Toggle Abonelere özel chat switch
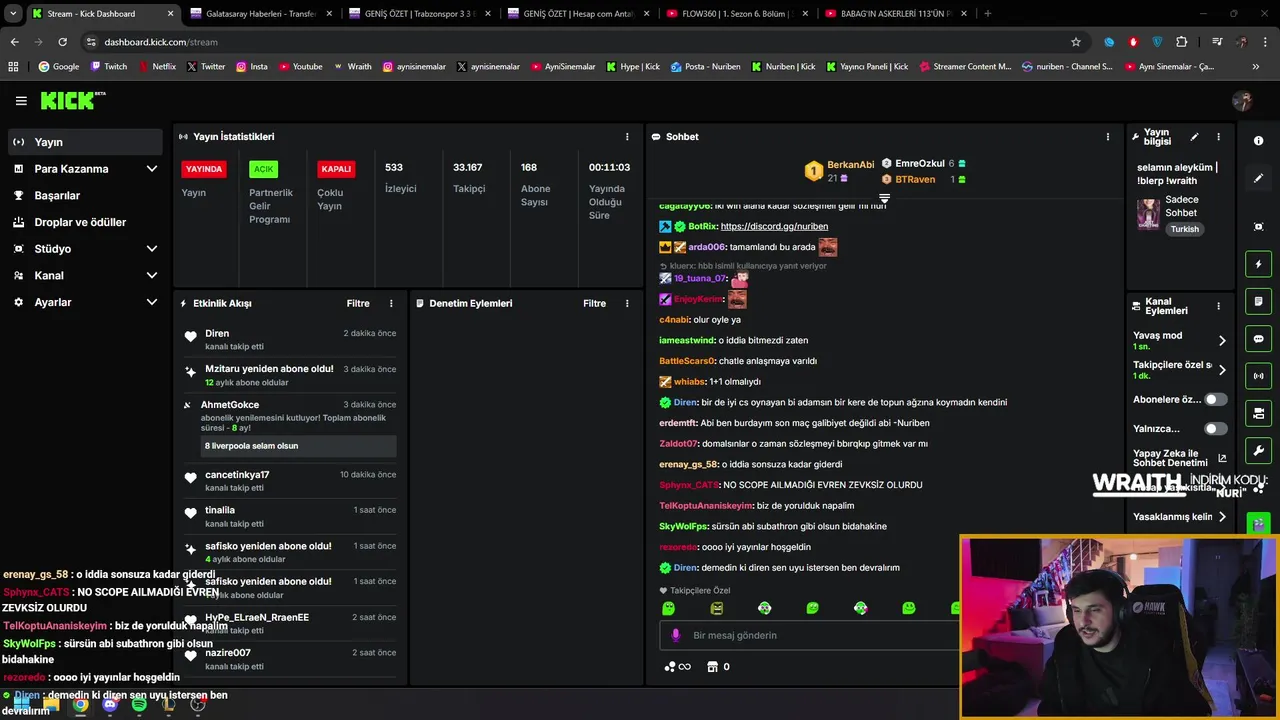Viewport: 1280px width, 720px height. [1215, 399]
